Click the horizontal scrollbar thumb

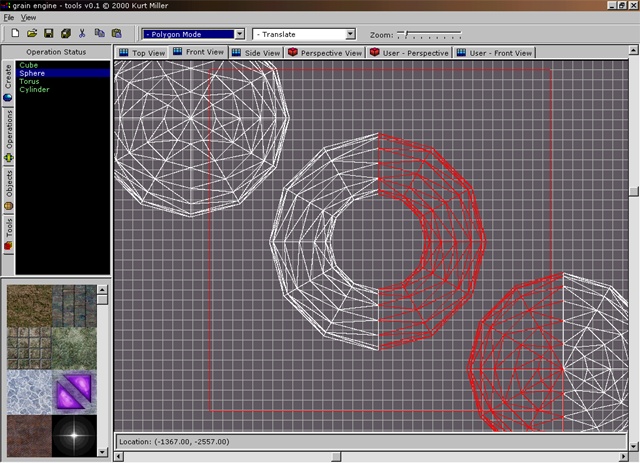coord(336,456)
